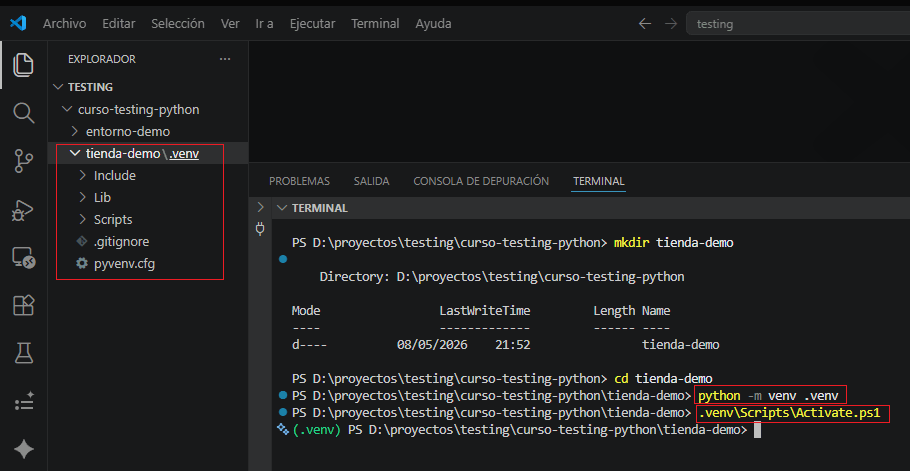Open Source Control view icon

pos(23,161)
